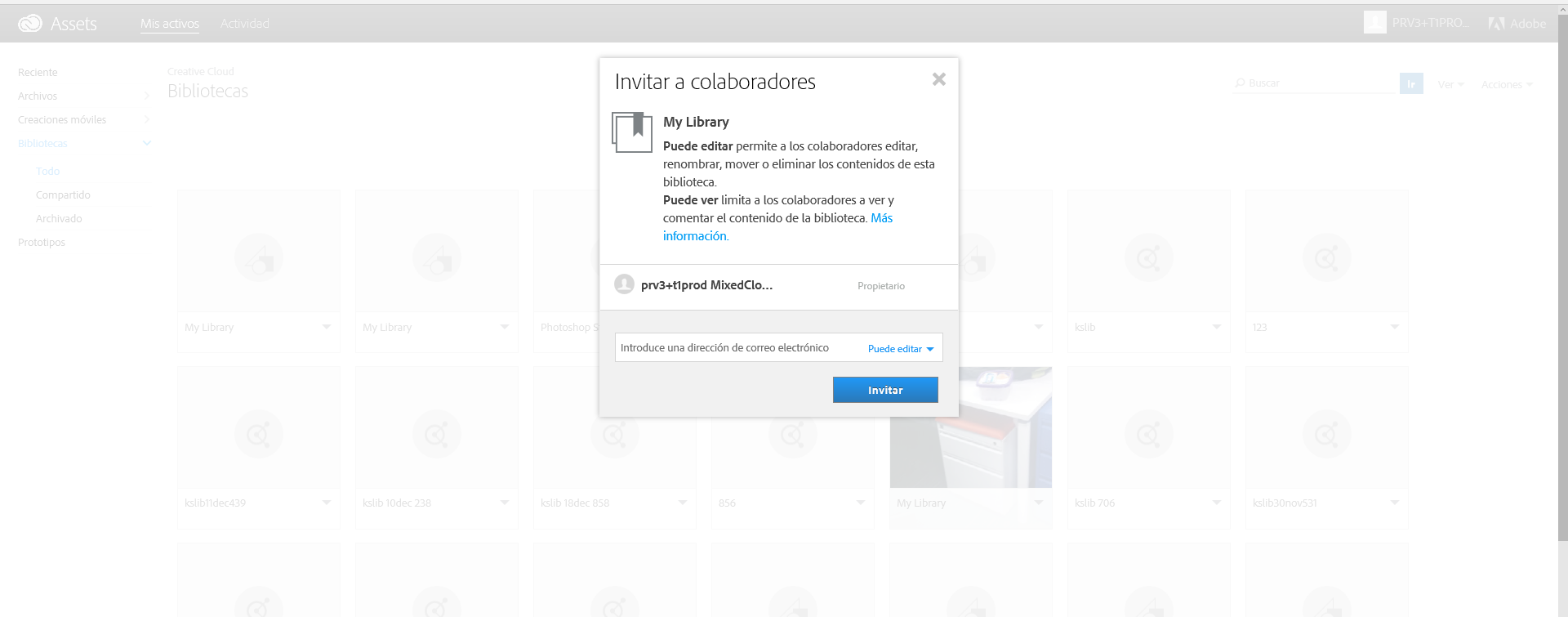This screenshot has width=1568, height=617.
Task: Open the Más información link
Action: [x=777, y=227]
